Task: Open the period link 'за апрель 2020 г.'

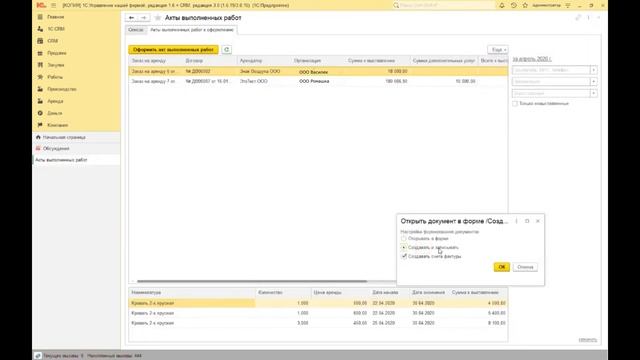Action: 532,59
